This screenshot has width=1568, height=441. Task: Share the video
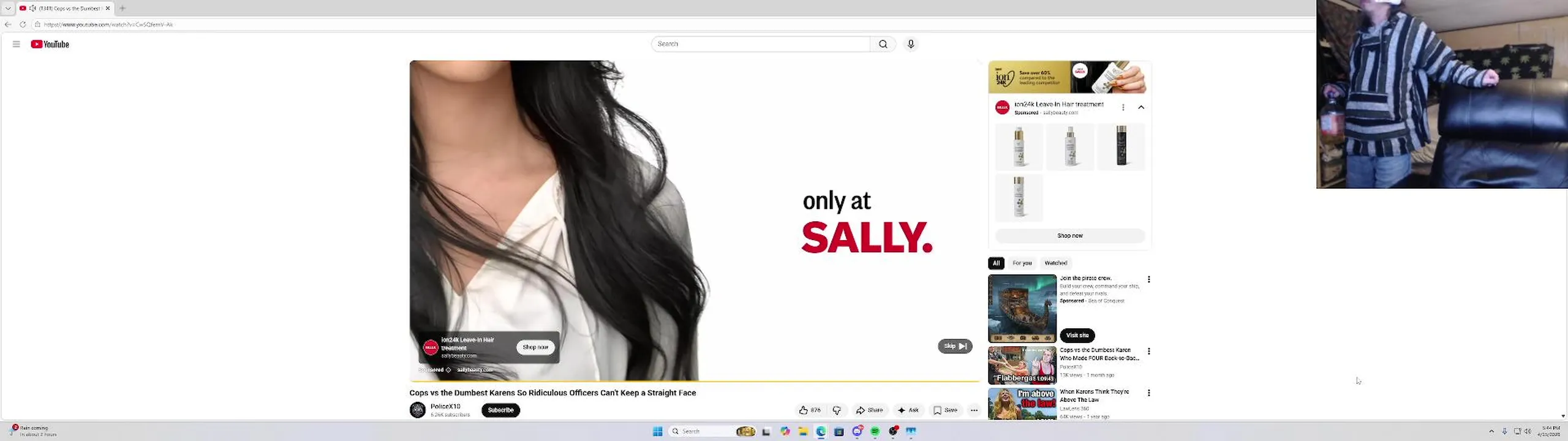pos(870,410)
